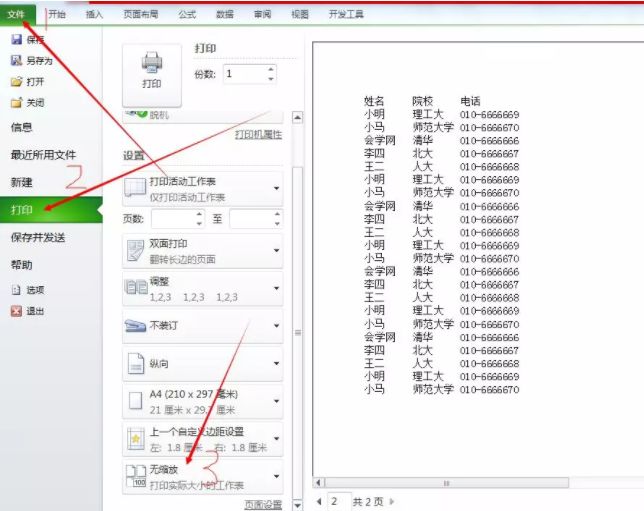Screen dimensions: 644x511
Task: Expand the 双面打印 dropdown
Action: (x=276, y=250)
